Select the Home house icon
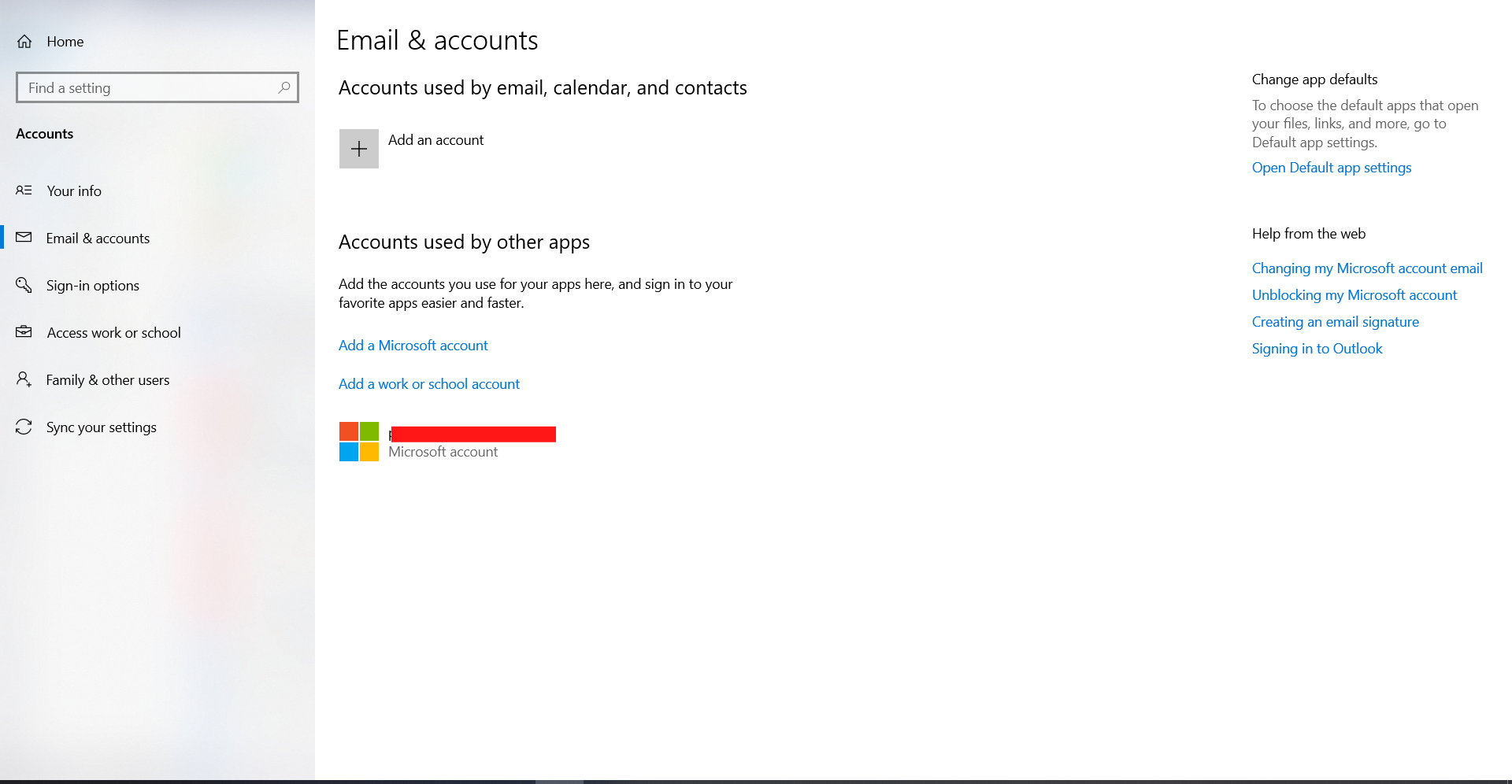This screenshot has height=784, width=1512. point(24,41)
